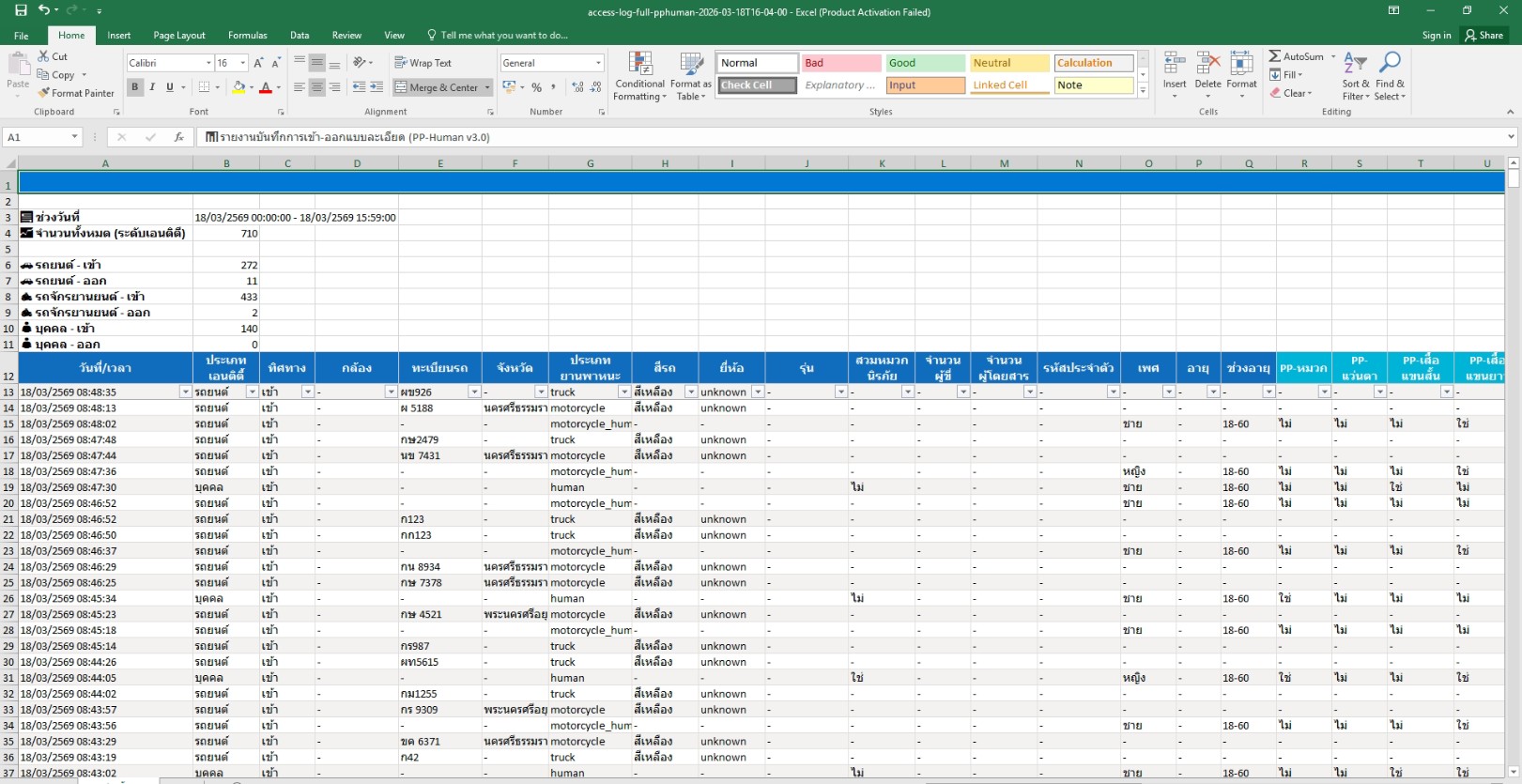This screenshot has height=784, width=1522.
Task: Open the Page Layout tab
Action: pyautogui.click(x=179, y=36)
